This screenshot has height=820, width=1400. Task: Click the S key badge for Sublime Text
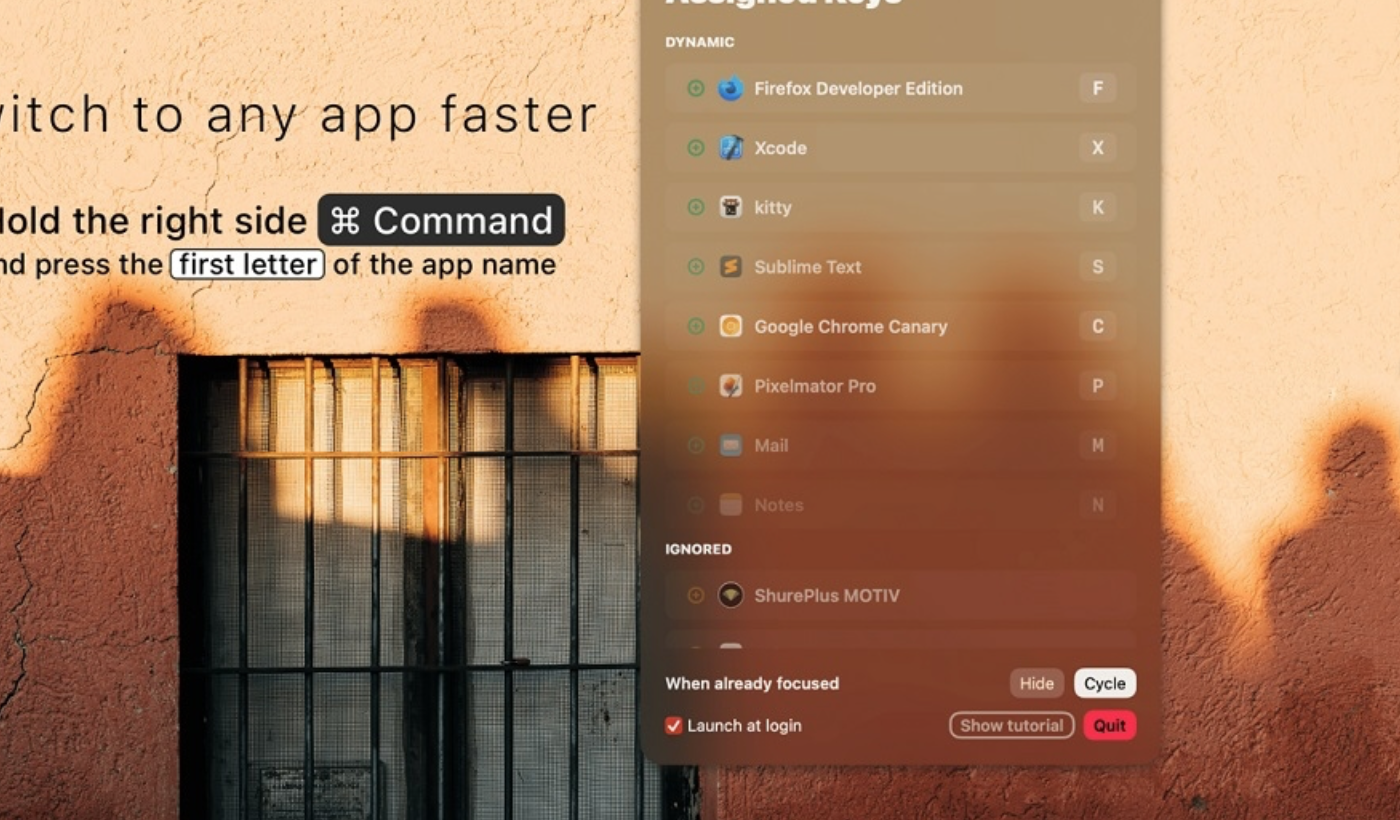pyautogui.click(x=1097, y=267)
